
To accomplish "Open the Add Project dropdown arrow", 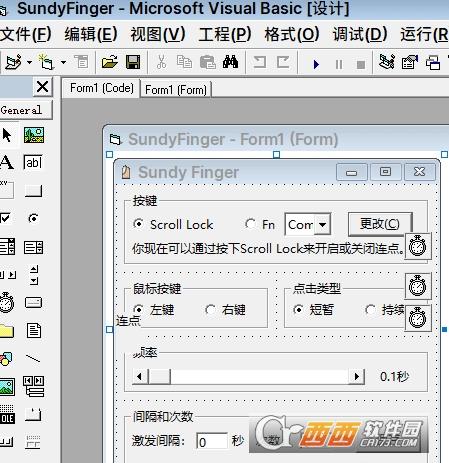I will (29, 62).
